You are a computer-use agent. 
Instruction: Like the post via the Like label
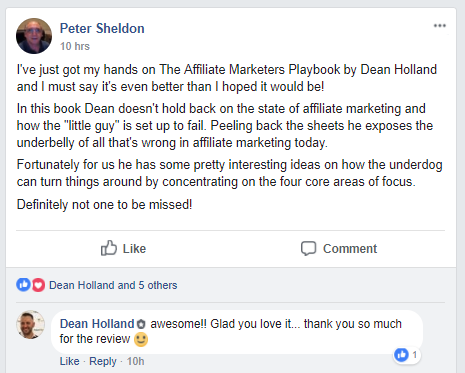coord(134,249)
